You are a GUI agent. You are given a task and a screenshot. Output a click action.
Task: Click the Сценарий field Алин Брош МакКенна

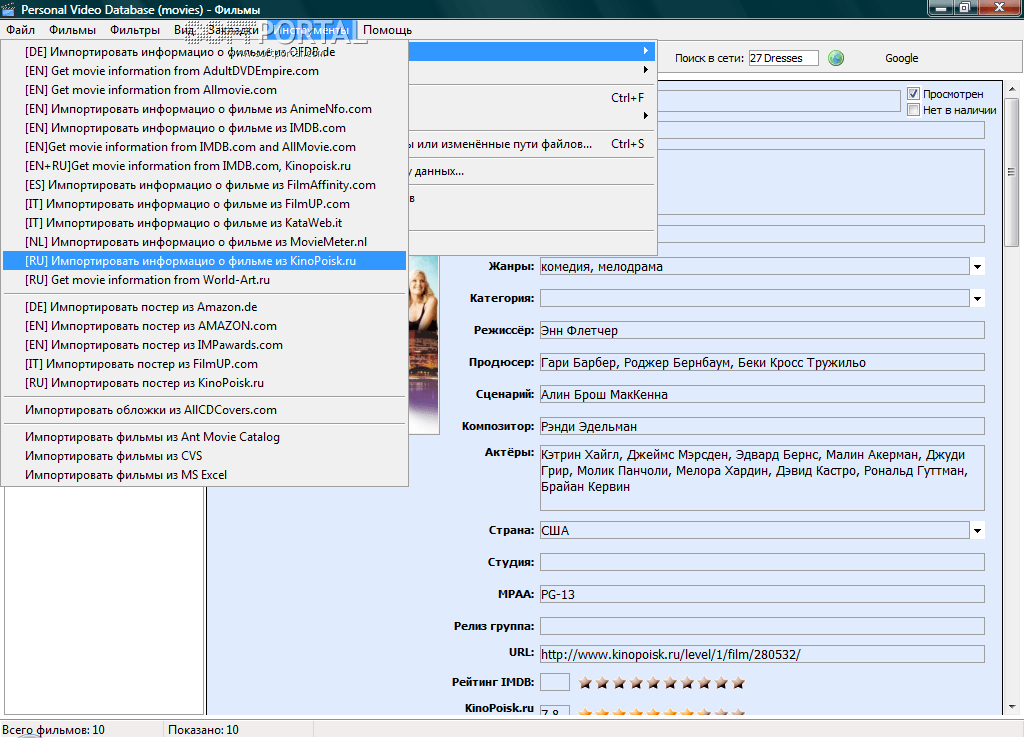pos(762,394)
